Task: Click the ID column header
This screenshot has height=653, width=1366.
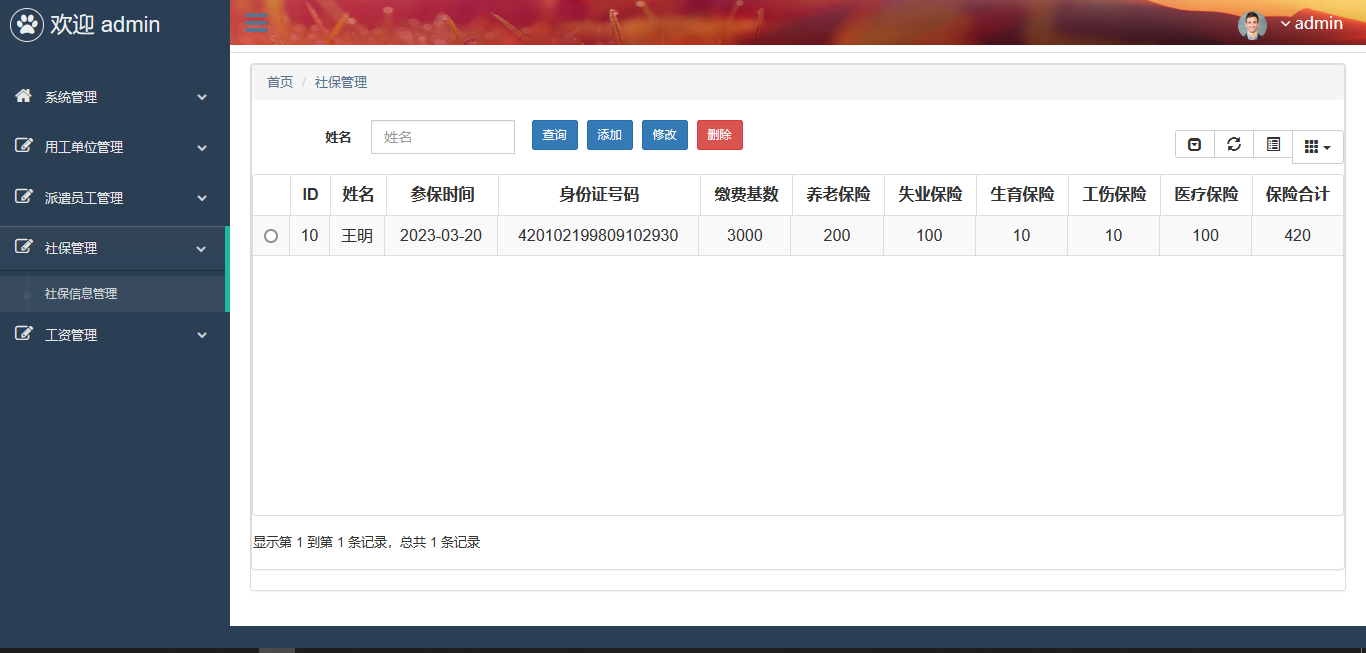Action: [x=310, y=195]
